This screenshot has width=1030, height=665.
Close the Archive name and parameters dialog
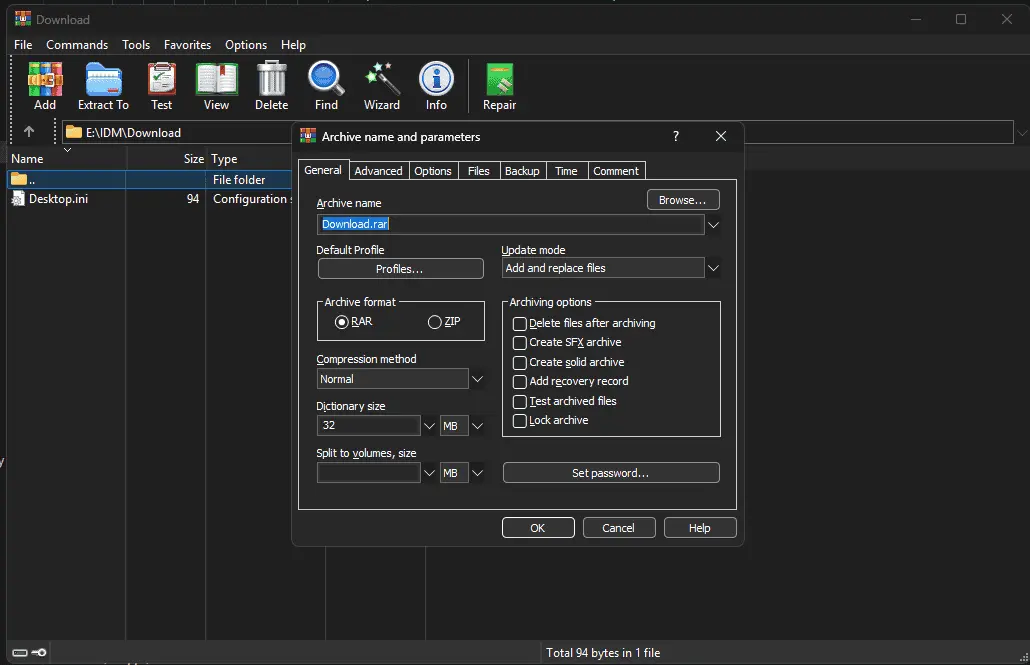coord(721,136)
